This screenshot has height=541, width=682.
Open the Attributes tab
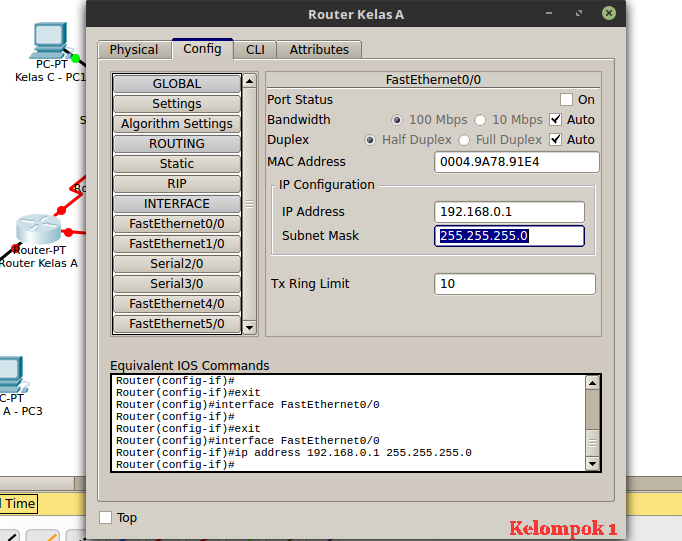pos(319,50)
